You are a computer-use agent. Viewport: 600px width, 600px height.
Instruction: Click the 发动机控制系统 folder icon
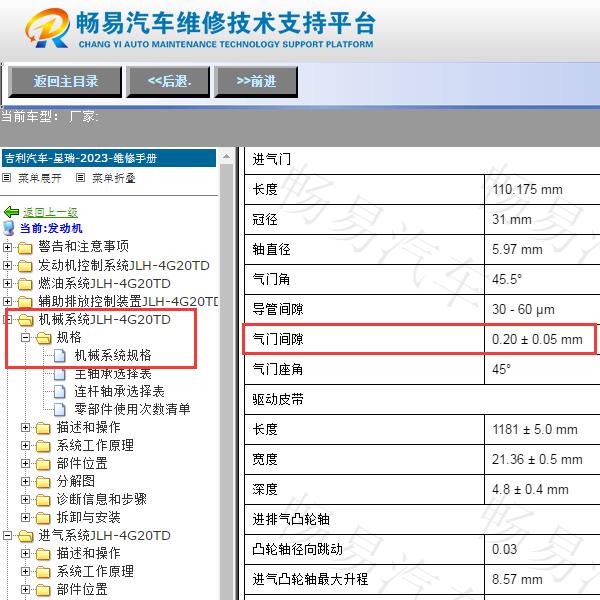click(25, 266)
